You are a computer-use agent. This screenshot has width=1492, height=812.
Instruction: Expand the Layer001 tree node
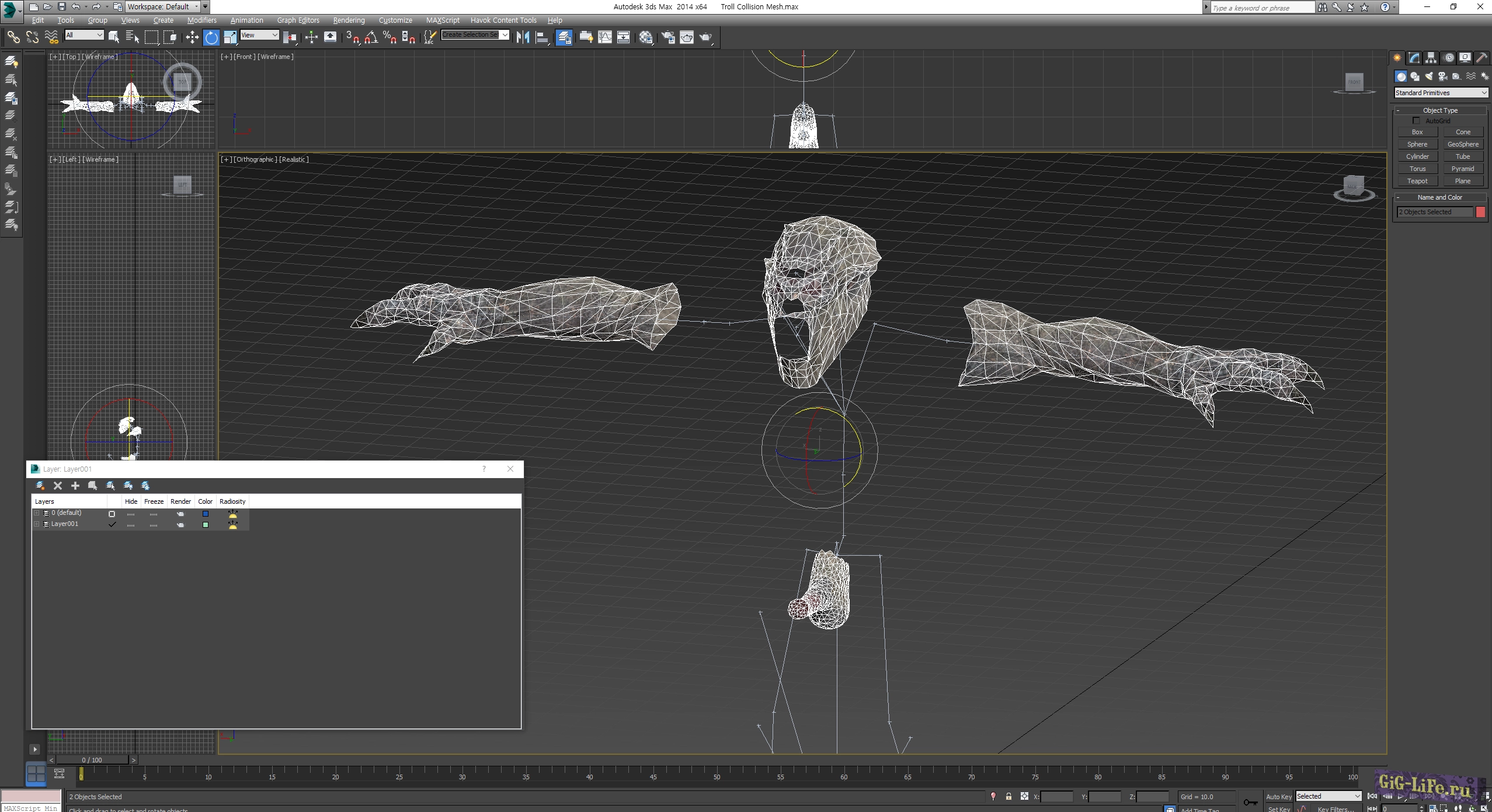pos(37,524)
